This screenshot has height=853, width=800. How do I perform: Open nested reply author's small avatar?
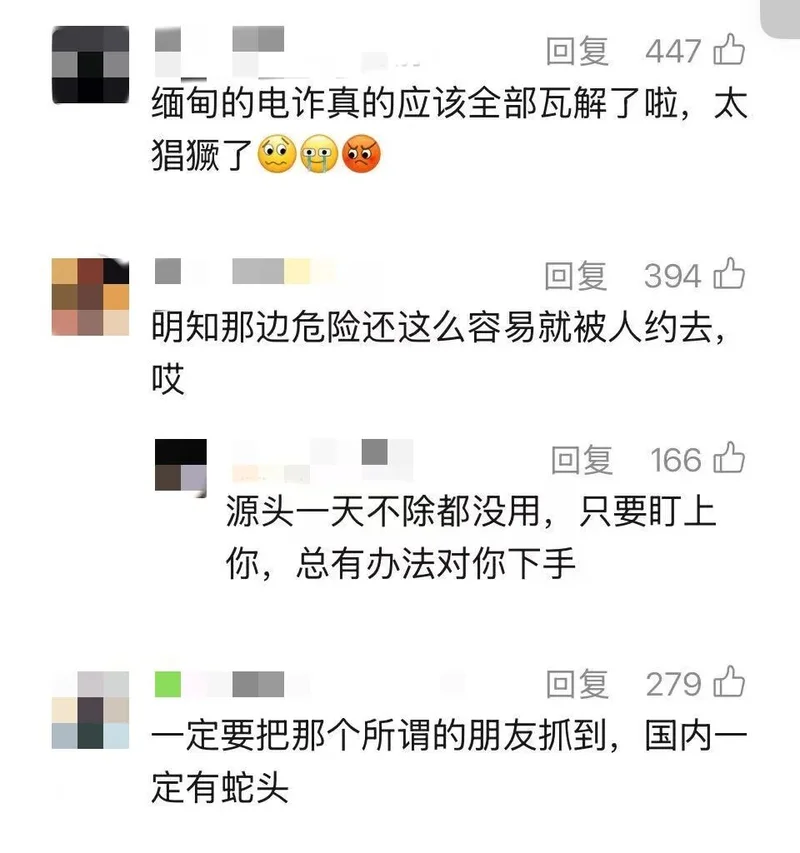click(x=181, y=466)
